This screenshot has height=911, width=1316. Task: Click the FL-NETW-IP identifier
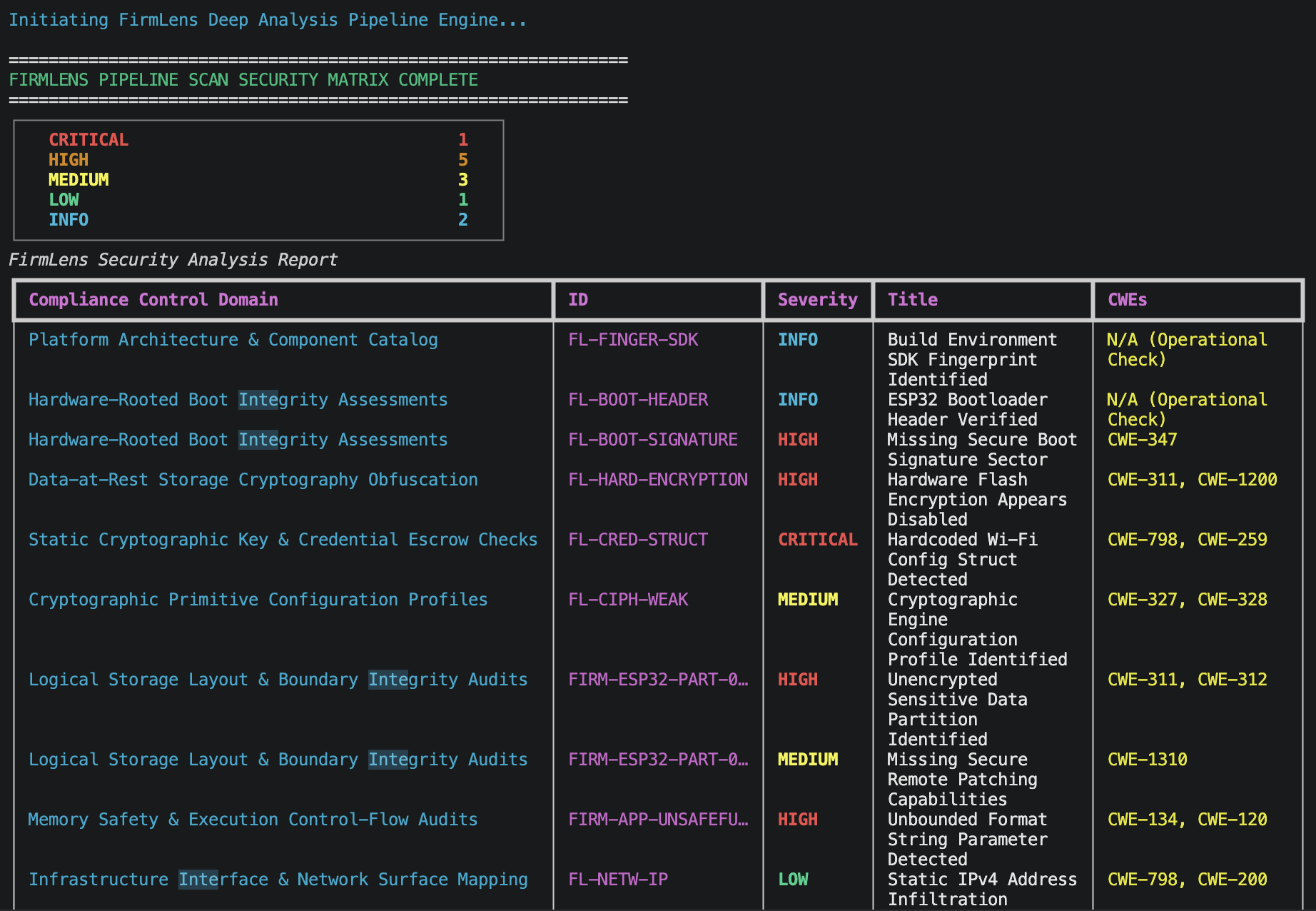[x=618, y=880]
